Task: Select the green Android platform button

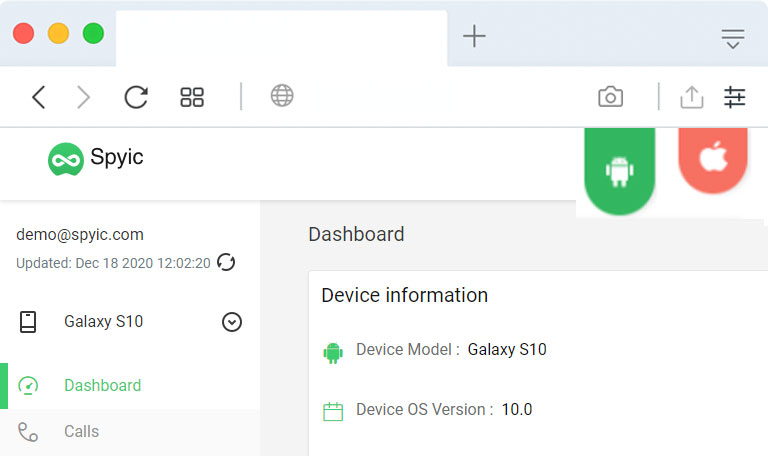Action: (620, 170)
